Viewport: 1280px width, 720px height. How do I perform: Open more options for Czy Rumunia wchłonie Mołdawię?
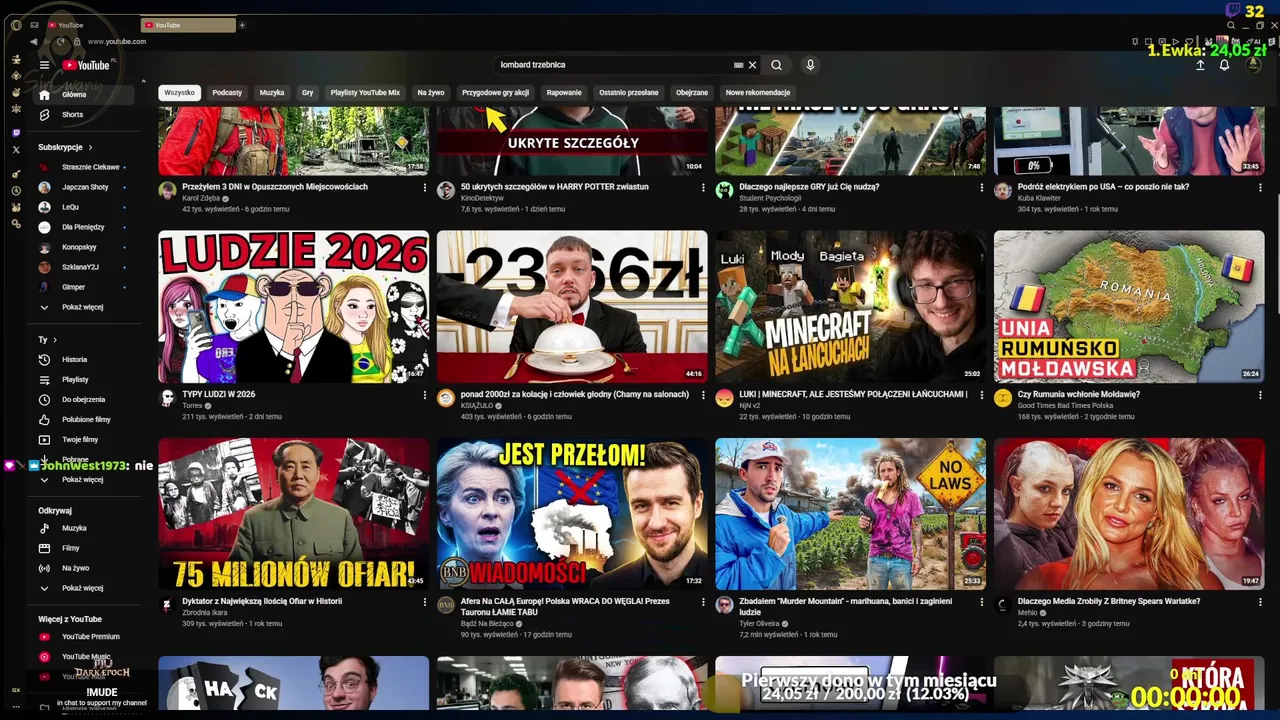(x=1260, y=395)
